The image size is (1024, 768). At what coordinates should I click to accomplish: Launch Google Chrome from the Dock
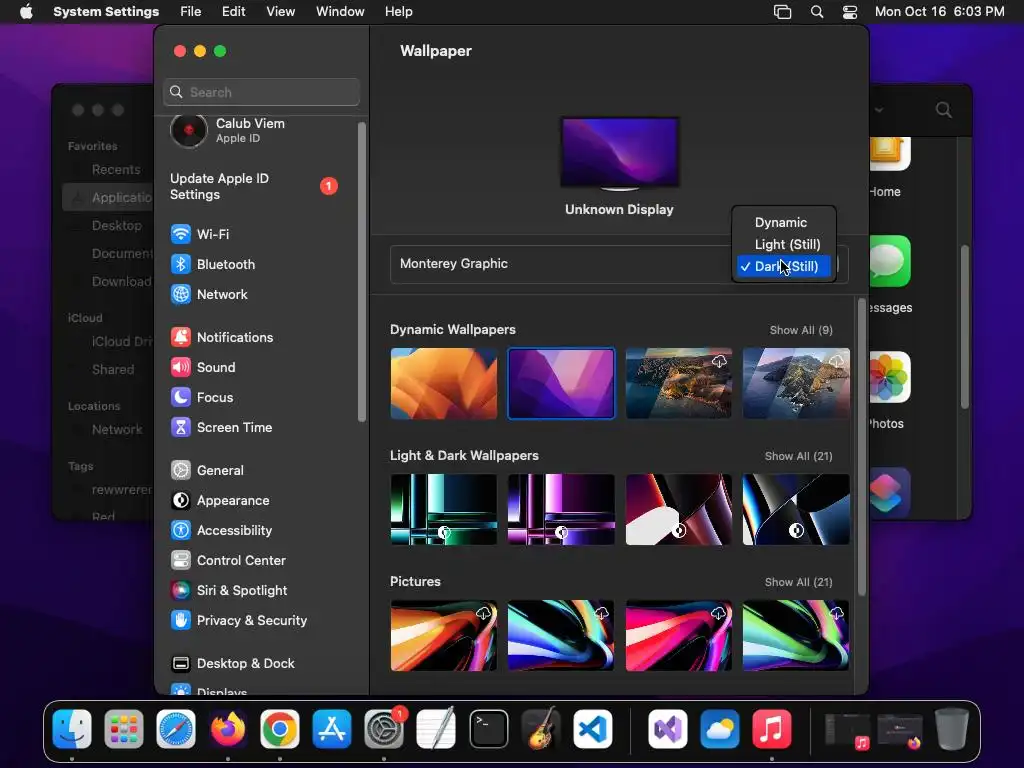[280, 728]
